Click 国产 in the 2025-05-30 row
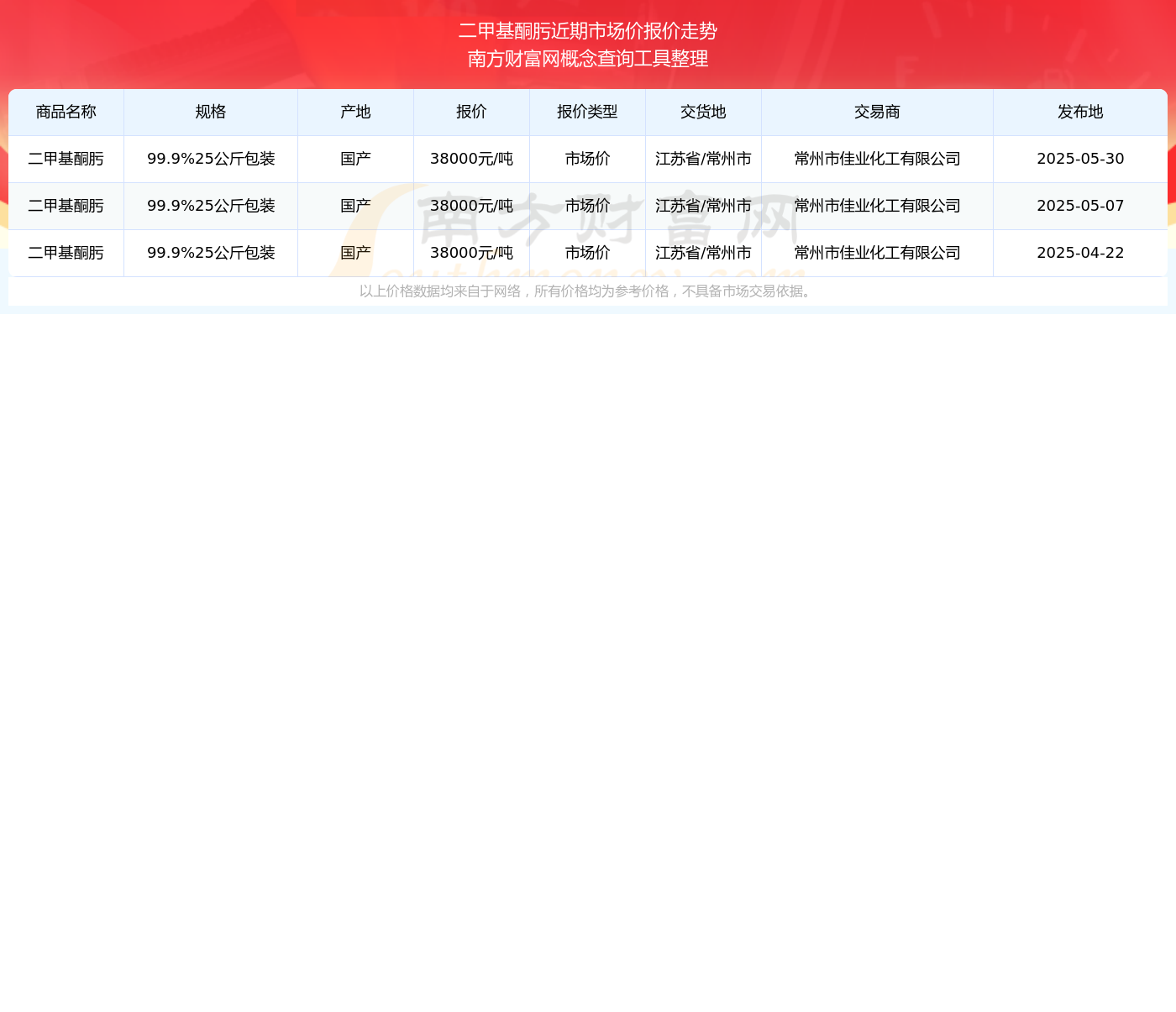The width and height of the screenshot is (1176, 1012). pos(355,159)
